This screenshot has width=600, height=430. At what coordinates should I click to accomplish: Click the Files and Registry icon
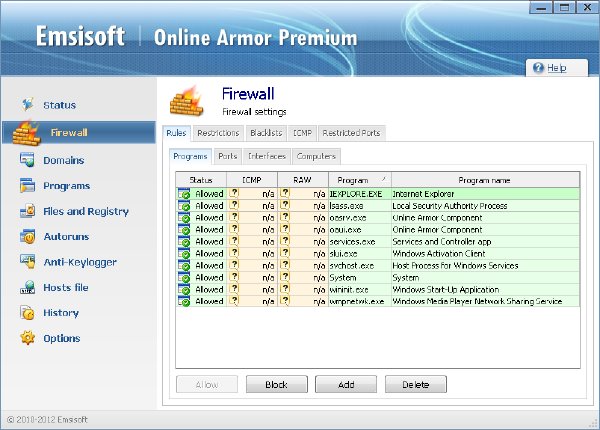pos(27,211)
